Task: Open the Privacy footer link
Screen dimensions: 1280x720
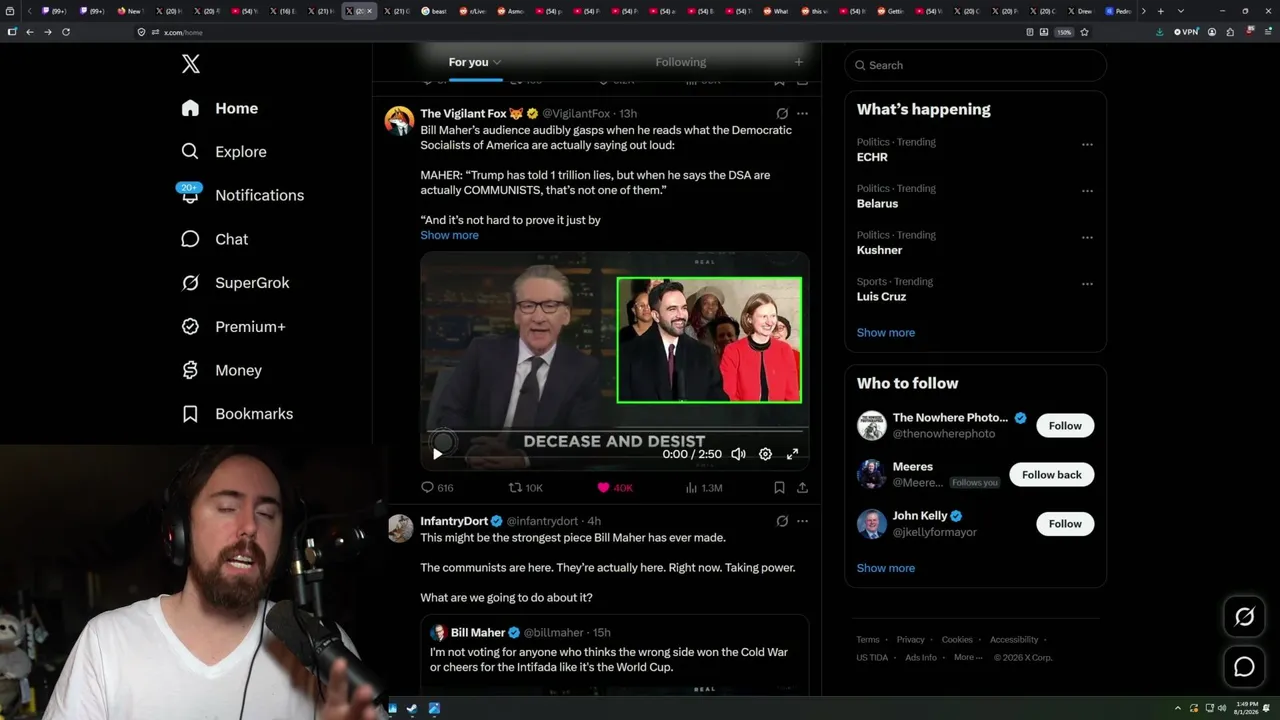Action: click(910, 640)
